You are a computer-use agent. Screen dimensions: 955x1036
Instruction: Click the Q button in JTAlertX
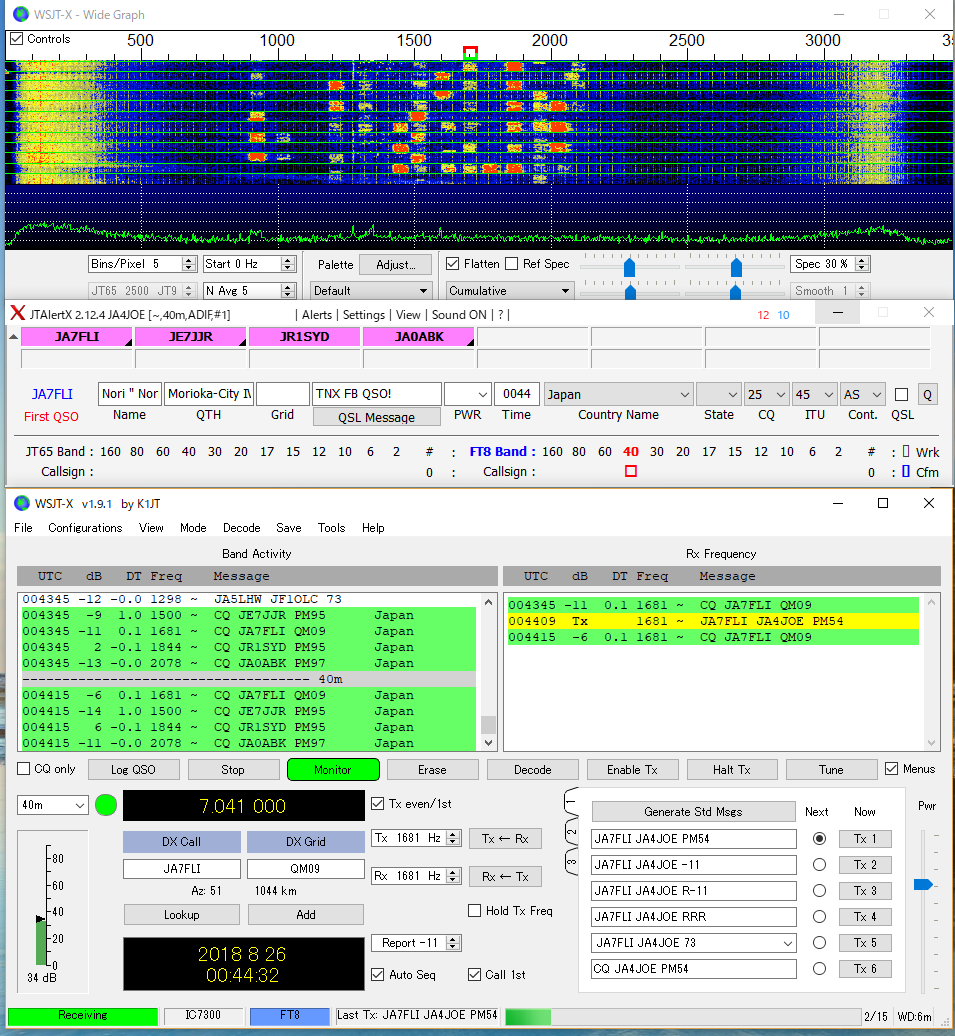[x=927, y=394]
